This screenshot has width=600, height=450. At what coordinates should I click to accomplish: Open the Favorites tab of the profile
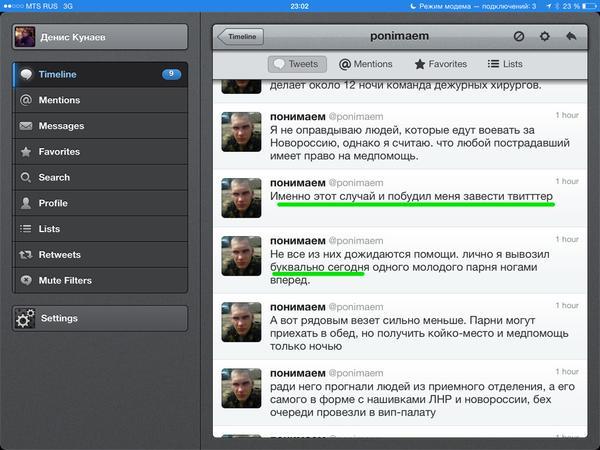point(440,64)
